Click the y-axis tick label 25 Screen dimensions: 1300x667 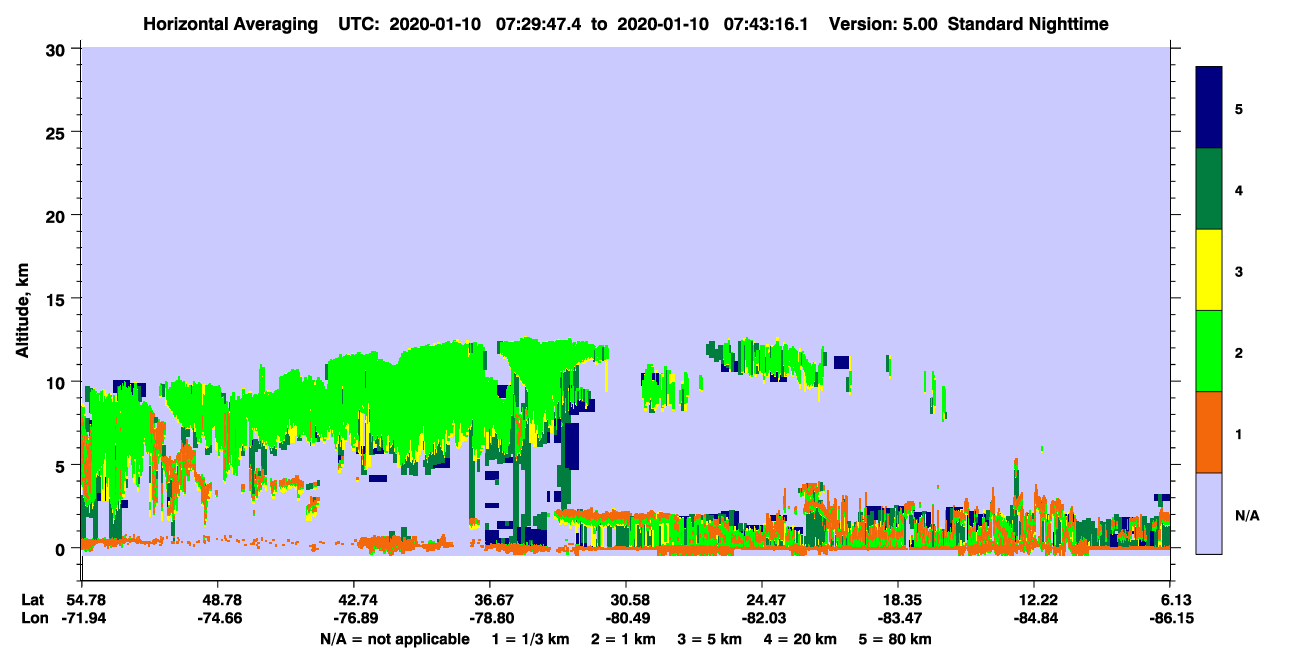[58, 132]
